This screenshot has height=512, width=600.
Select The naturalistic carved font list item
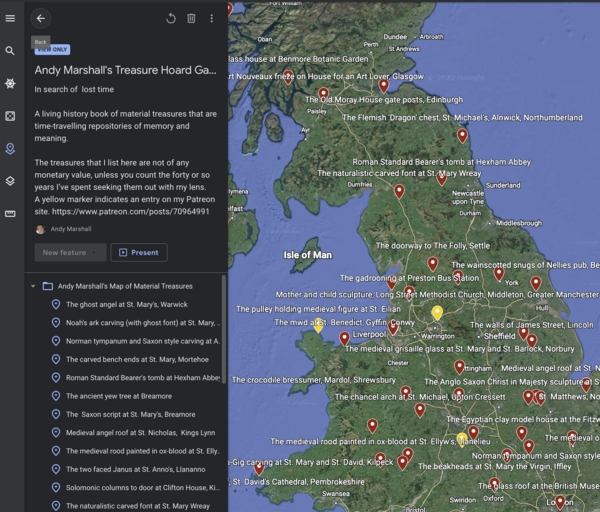(x=138, y=506)
